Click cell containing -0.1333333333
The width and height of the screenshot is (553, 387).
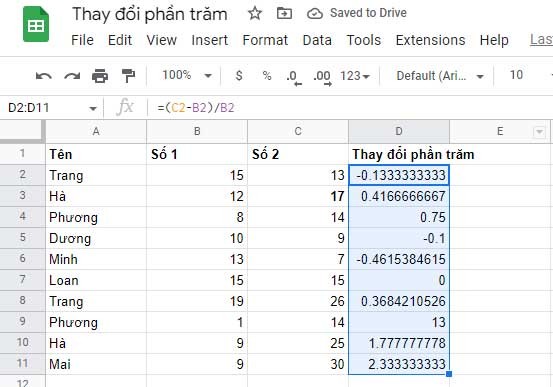point(399,175)
